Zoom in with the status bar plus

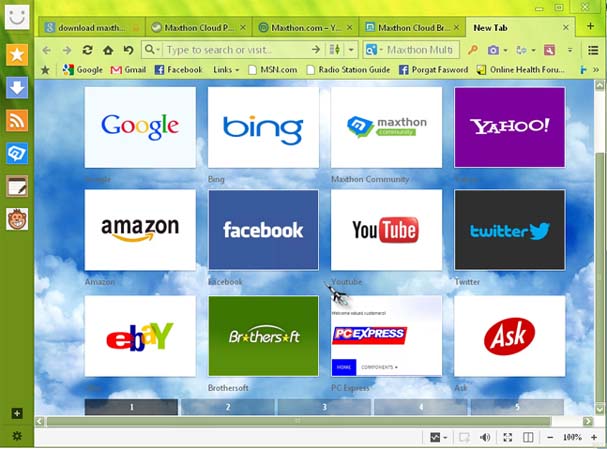(x=594, y=437)
